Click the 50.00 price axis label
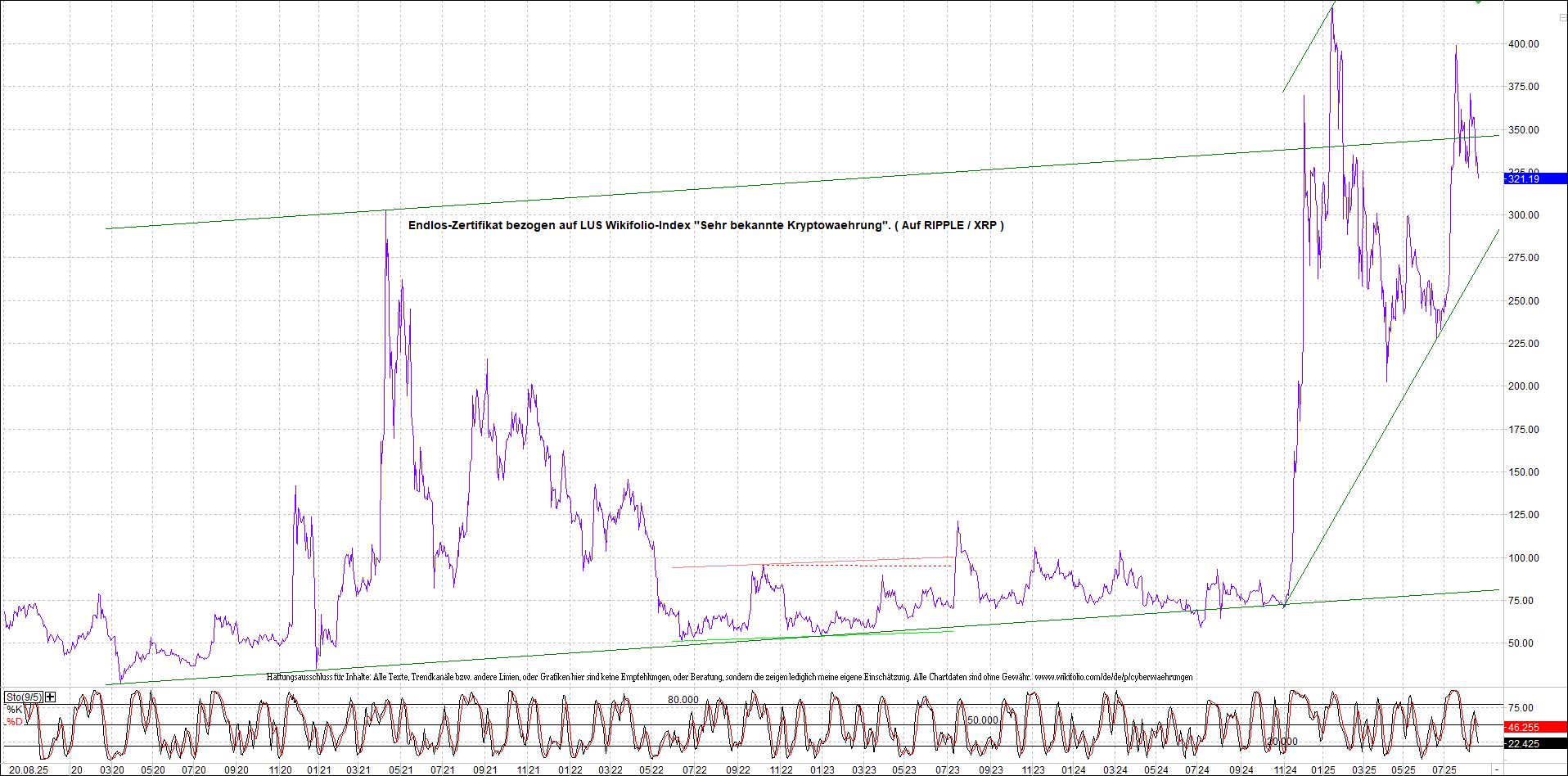The height and width of the screenshot is (776, 1568). coord(1521,643)
